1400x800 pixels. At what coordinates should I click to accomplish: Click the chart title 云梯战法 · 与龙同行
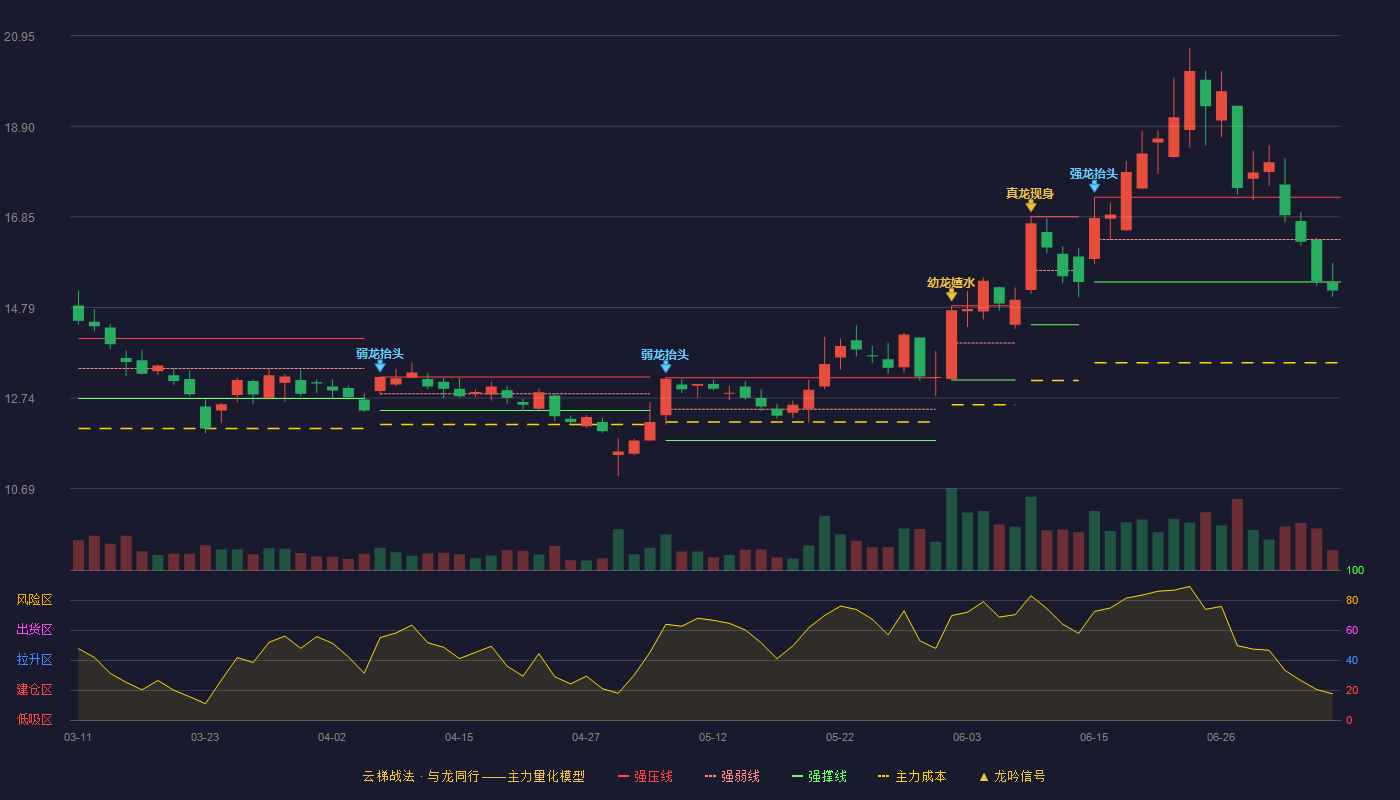point(421,776)
